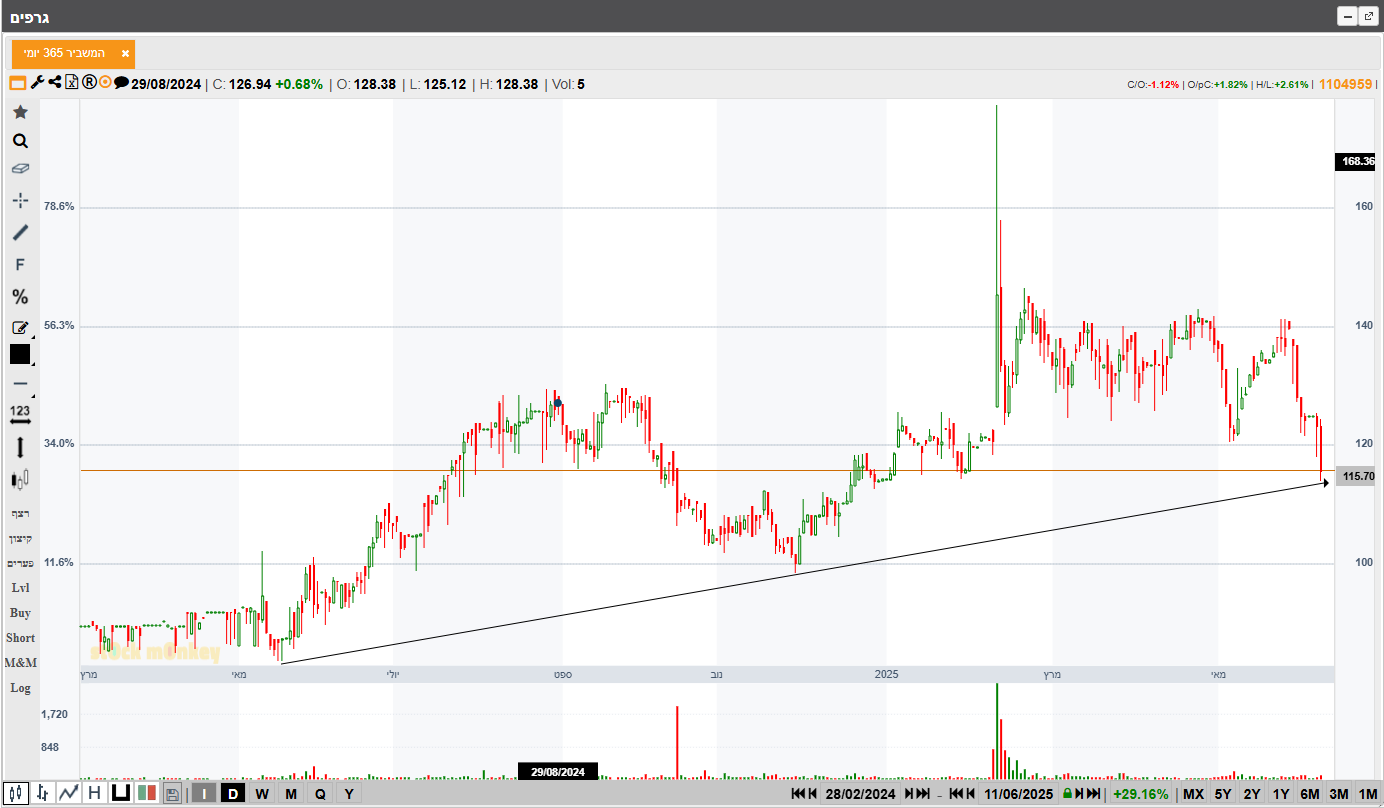Click the קיצון sidebar button
The width and height of the screenshot is (1384, 808).
[20, 538]
